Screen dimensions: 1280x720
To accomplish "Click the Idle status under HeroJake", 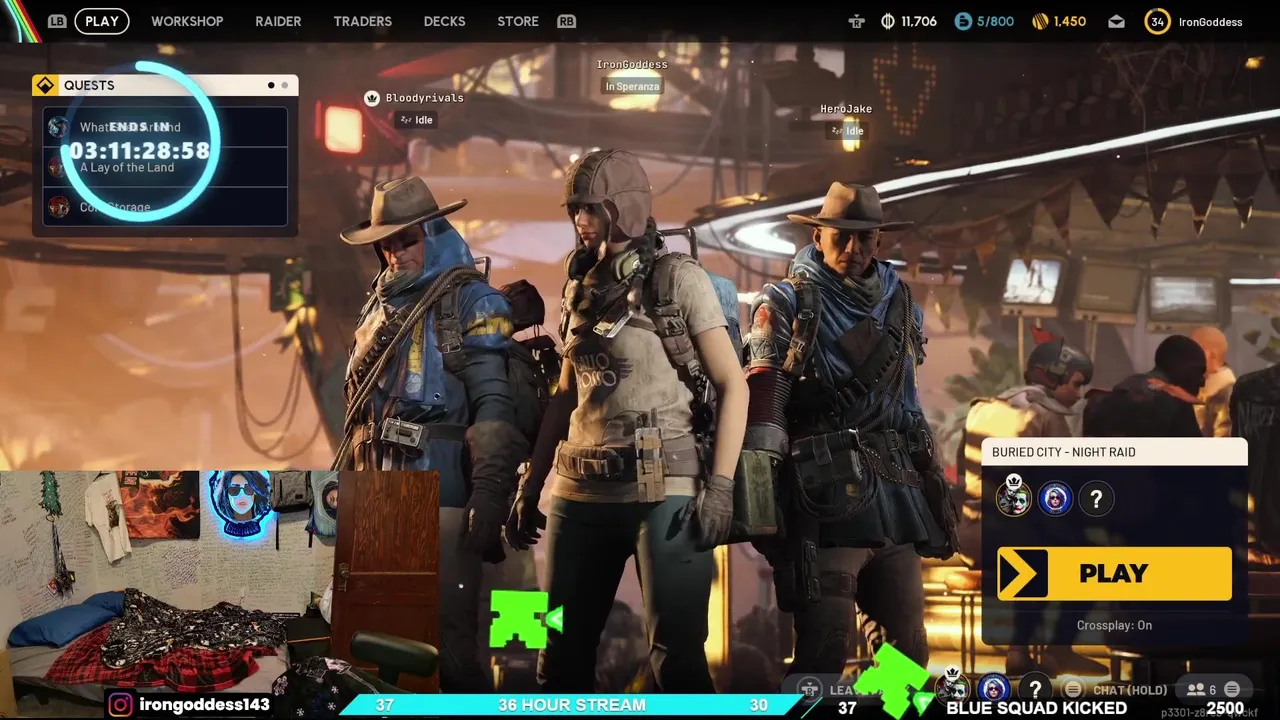I will click(846, 131).
